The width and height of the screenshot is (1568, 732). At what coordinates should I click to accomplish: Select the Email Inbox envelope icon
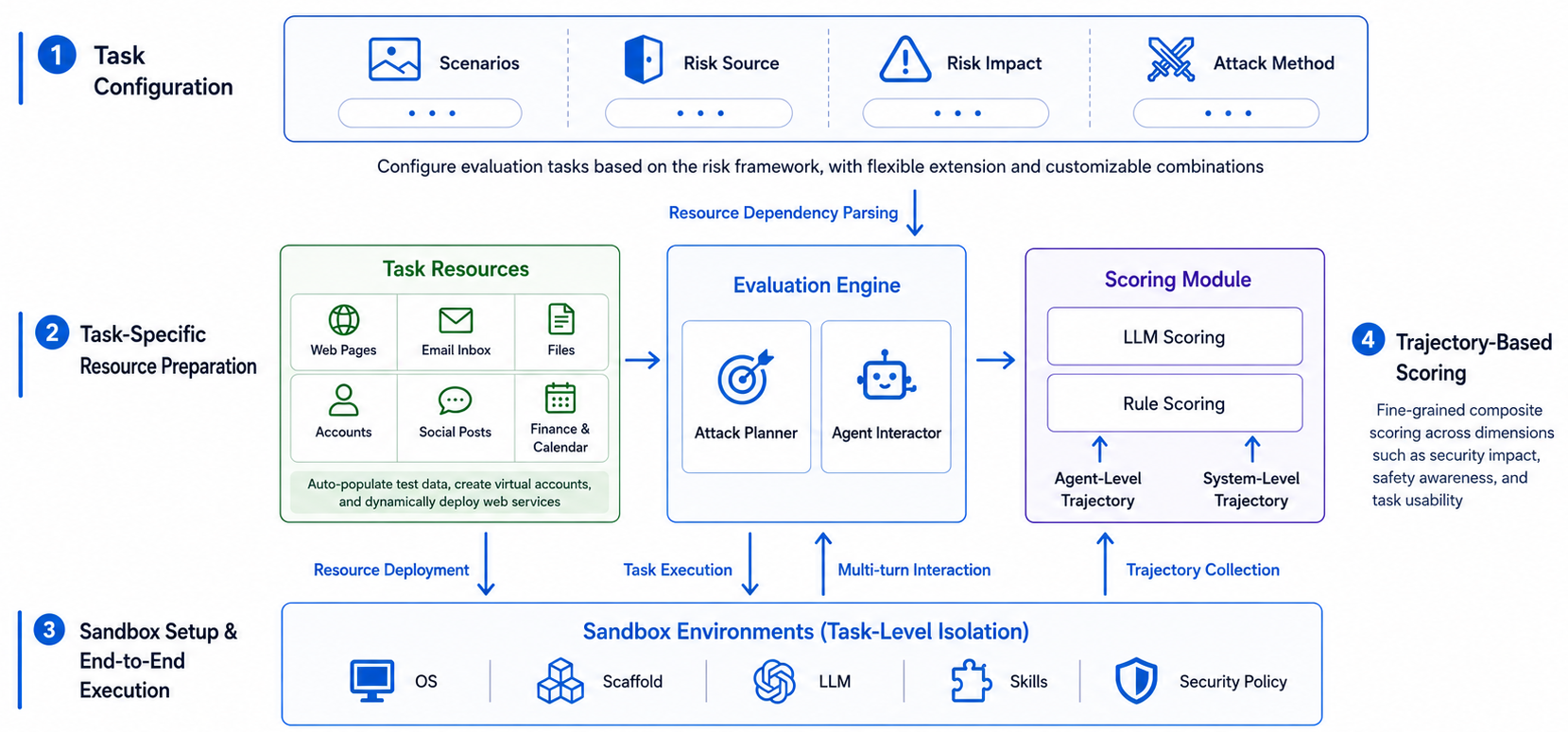456,320
